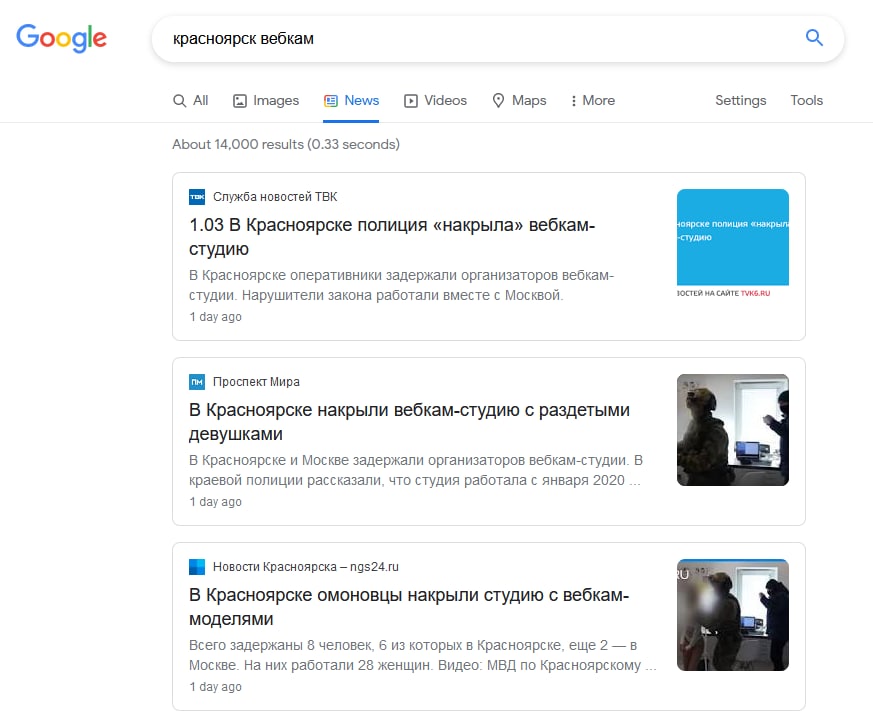Click the Videos tab play icon
873x721 pixels.
pos(411,101)
